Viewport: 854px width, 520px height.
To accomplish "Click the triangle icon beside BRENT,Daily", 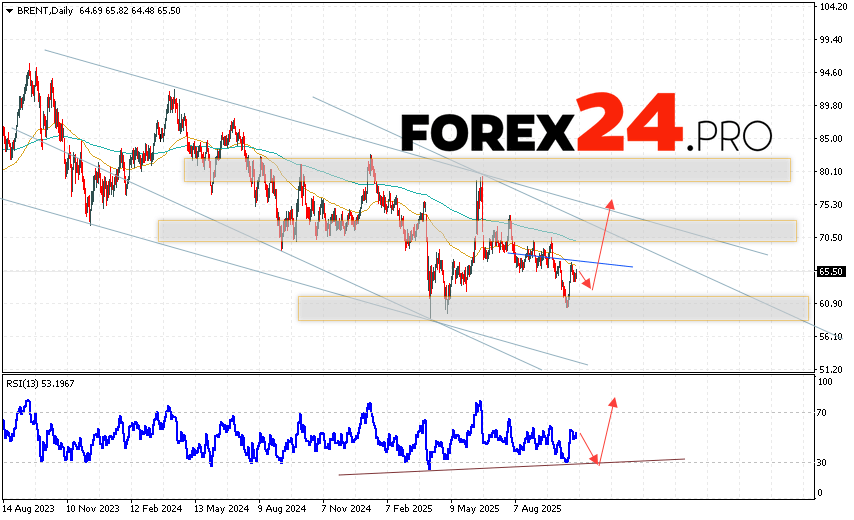I will pos(8,9).
